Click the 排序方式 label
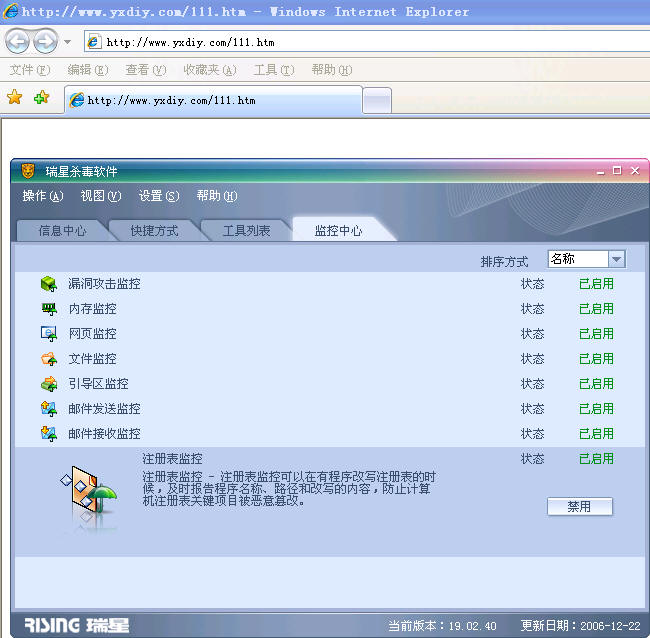 tap(504, 262)
